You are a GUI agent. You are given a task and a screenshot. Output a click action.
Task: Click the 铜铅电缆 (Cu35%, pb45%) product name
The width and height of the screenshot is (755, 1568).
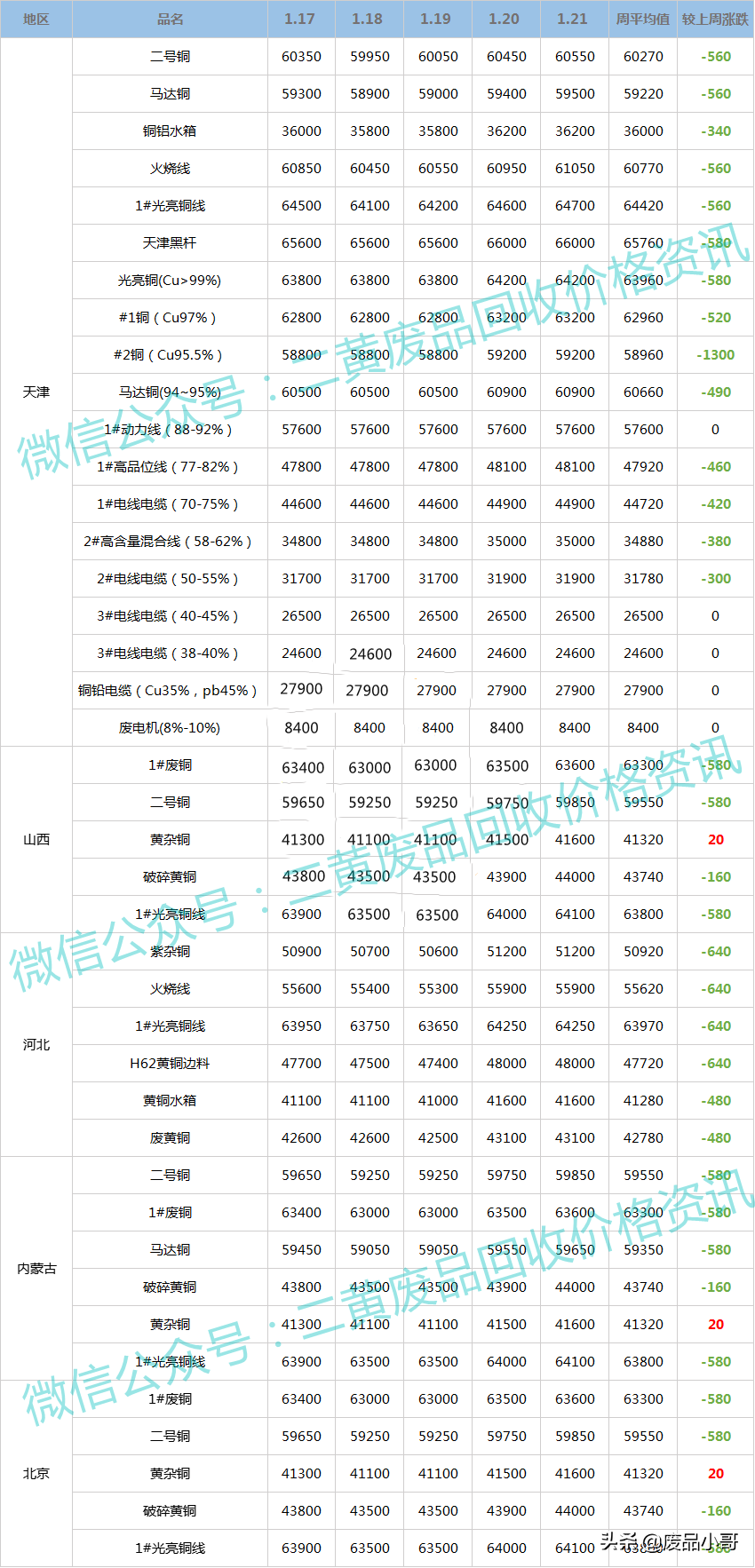point(170,690)
